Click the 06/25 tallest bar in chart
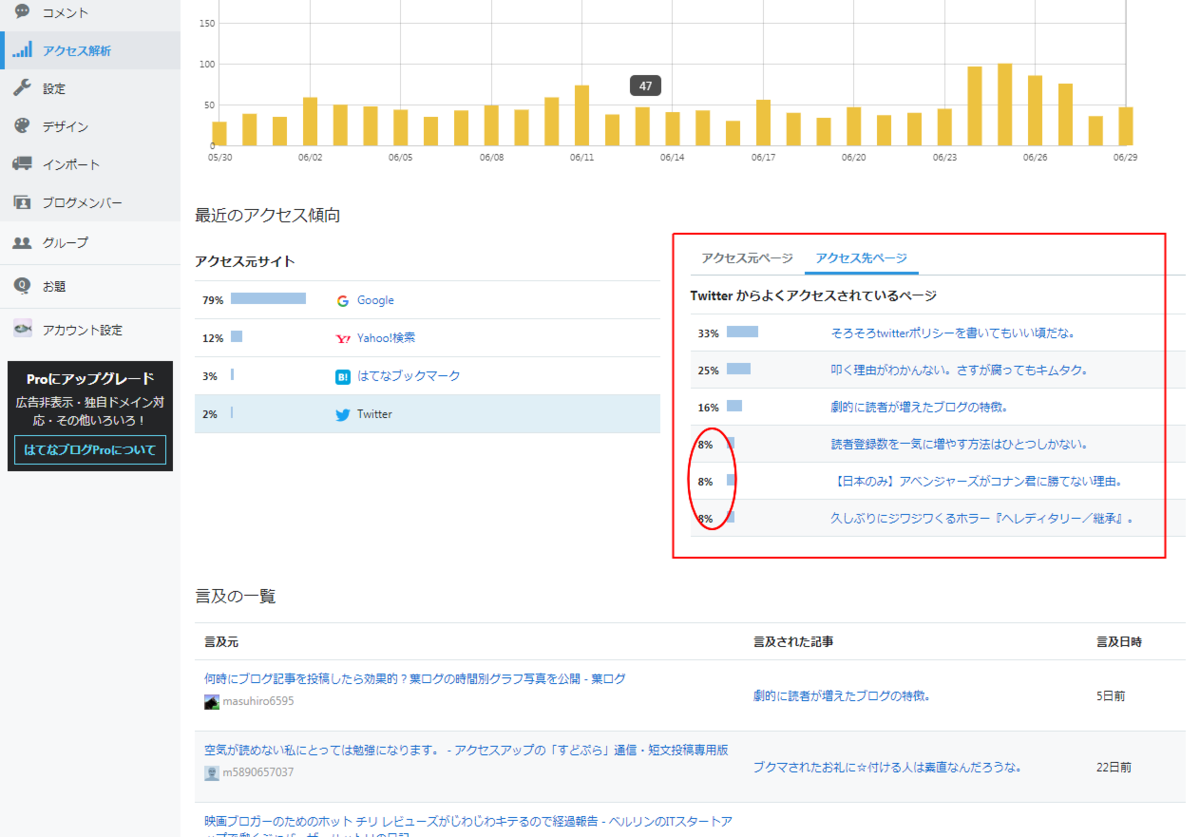The height and width of the screenshot is (837, 1200). click(1005, 105)
